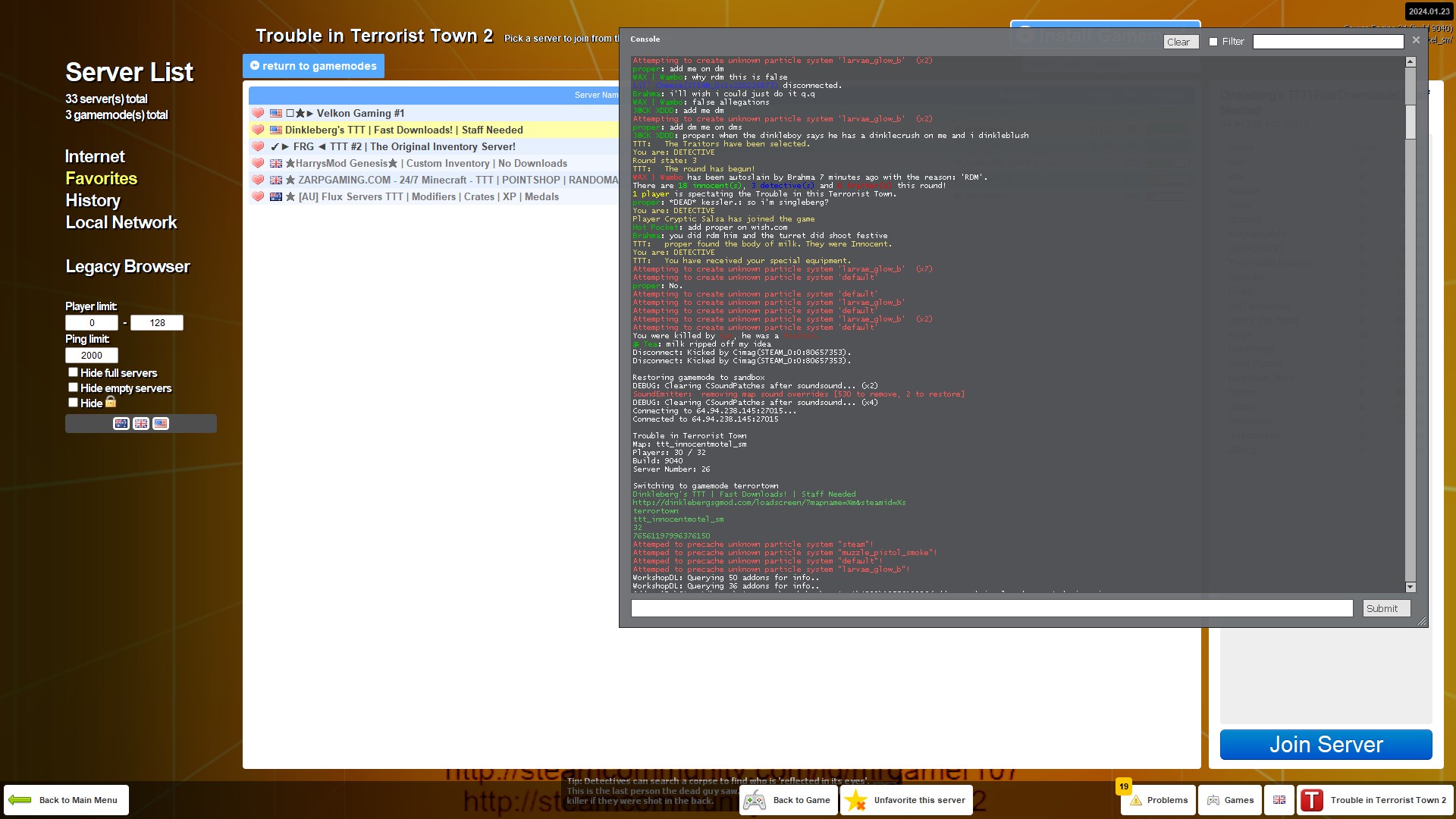Submit the console command

(1386, 608)
